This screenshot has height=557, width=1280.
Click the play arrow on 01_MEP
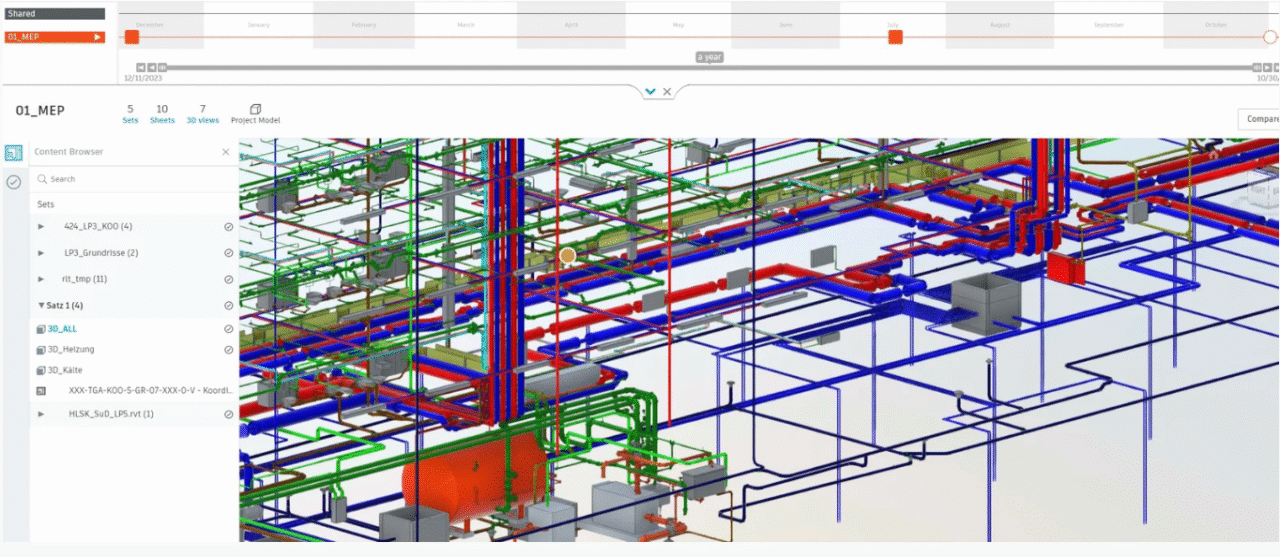[x=97, y=37]
